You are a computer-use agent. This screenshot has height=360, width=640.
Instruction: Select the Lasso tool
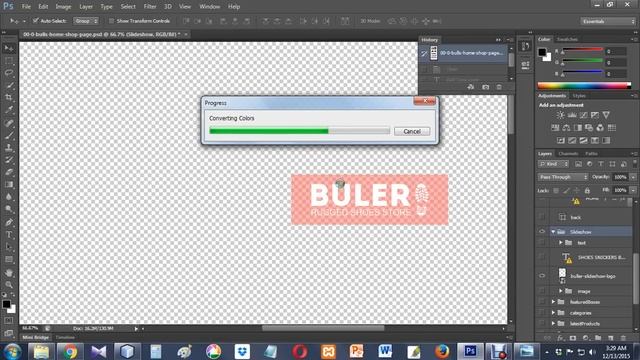(x=9, y=73)
